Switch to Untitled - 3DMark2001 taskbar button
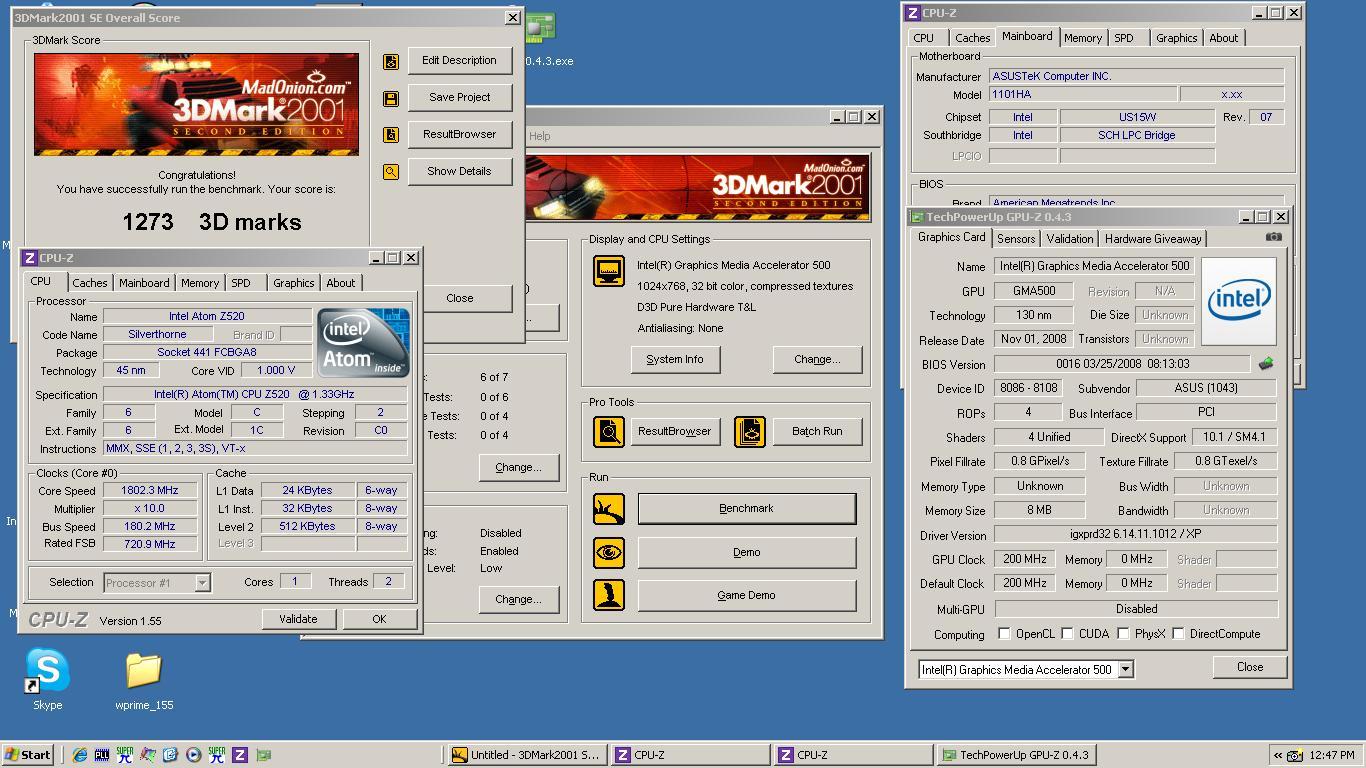This screenshot has width=1366, height=768. coord(526,755)
